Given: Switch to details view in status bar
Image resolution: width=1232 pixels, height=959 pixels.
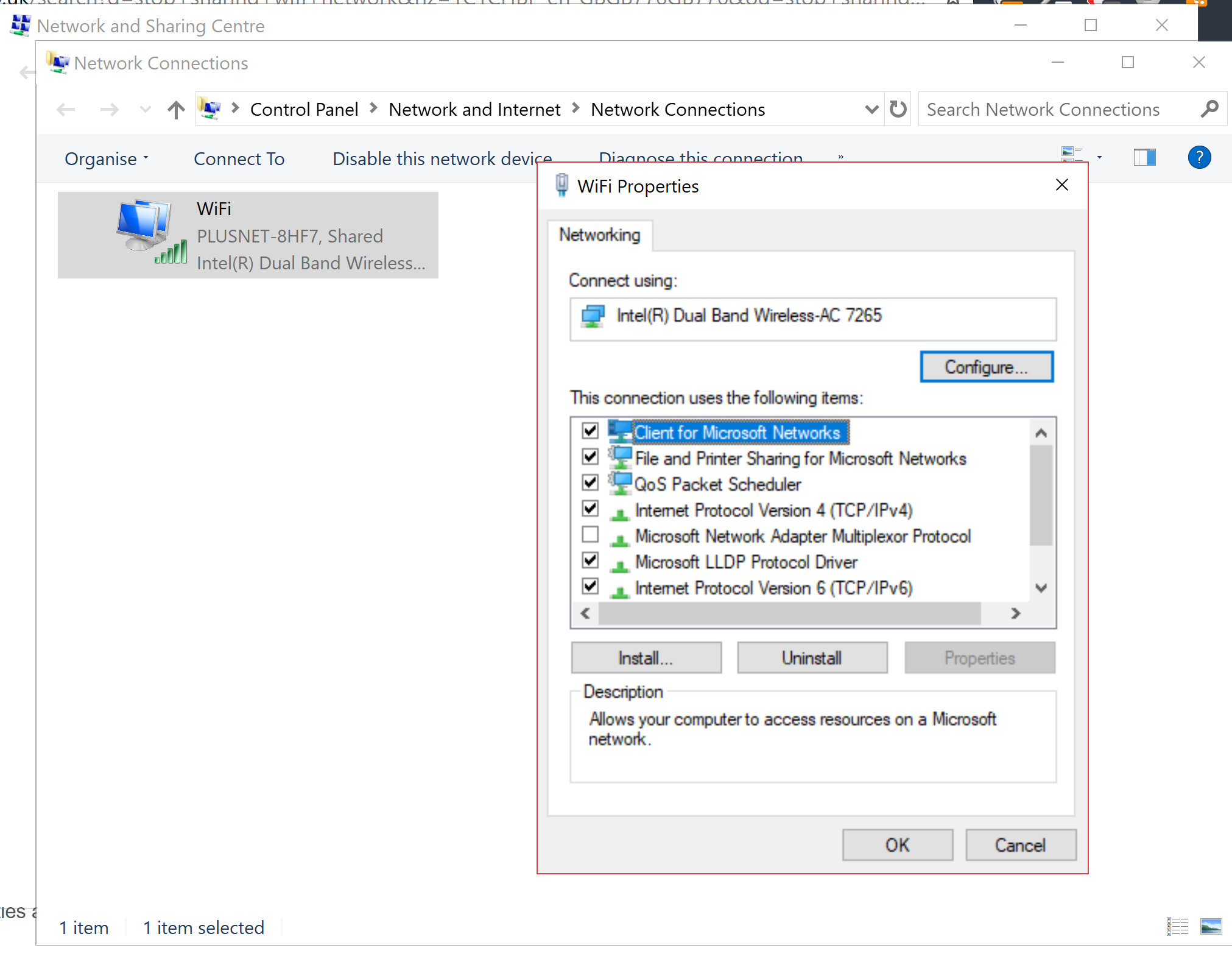Looking at the screenshot, I should [x=1177, y=927].
